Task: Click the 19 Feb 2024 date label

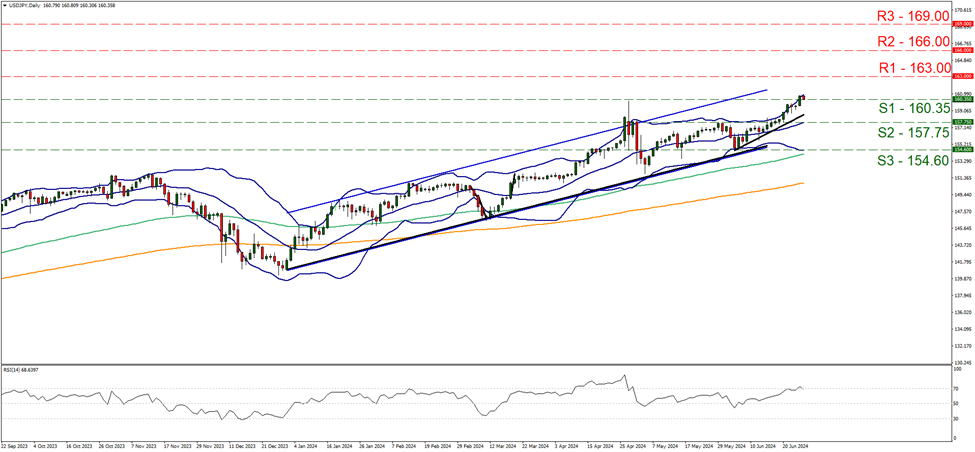Action: click(437, 446)
